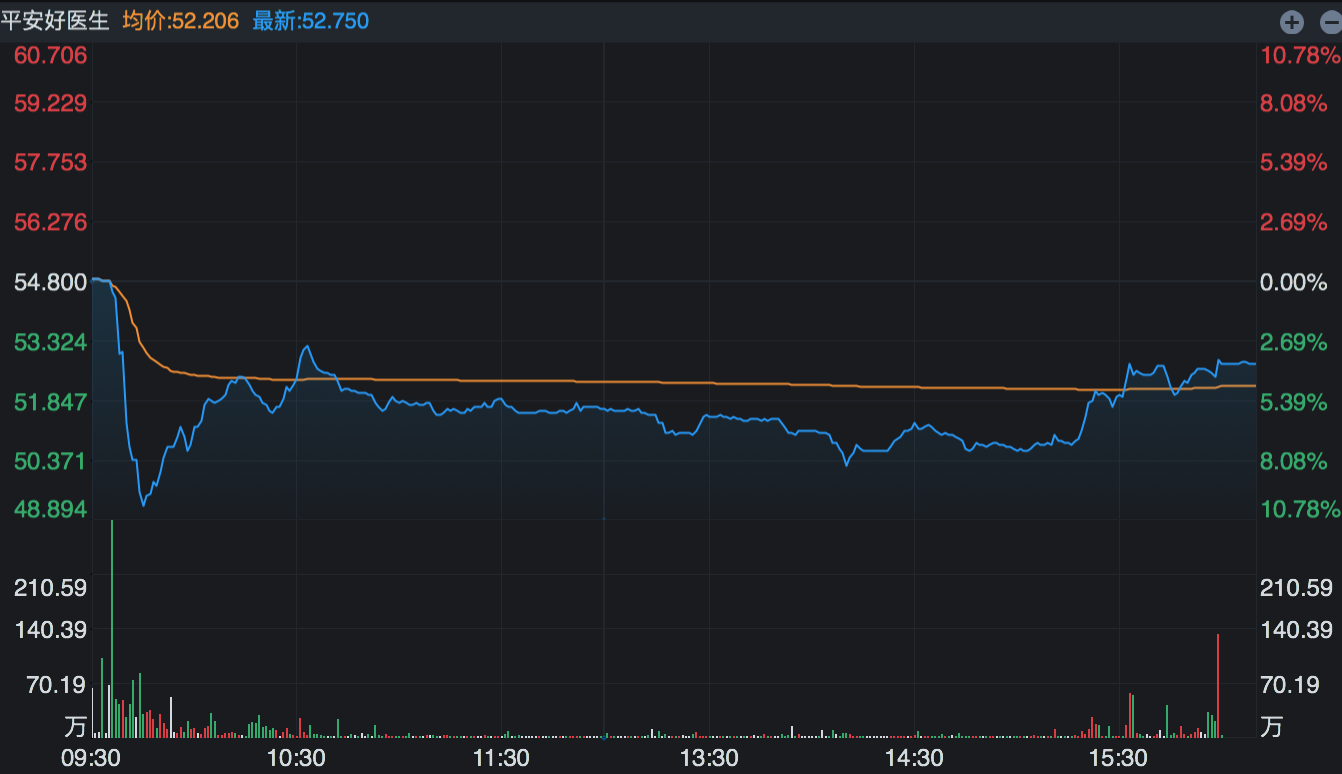The image size is (1342, 774).
Task: Click the 11:30 time axis label
Action: click(502, 758)
